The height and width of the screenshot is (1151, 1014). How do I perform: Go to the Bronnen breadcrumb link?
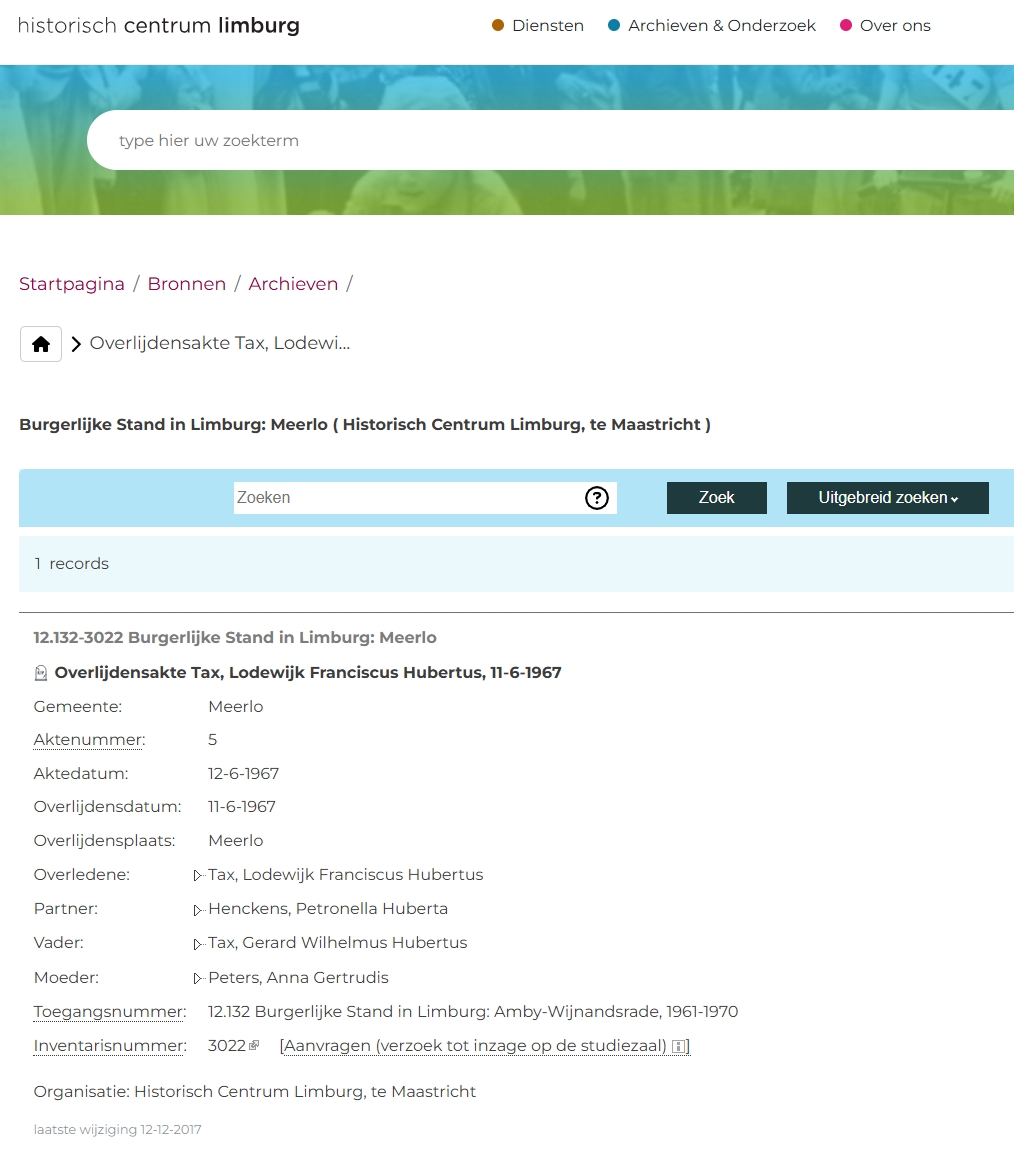pyautogui.click(x=187, y=284)
